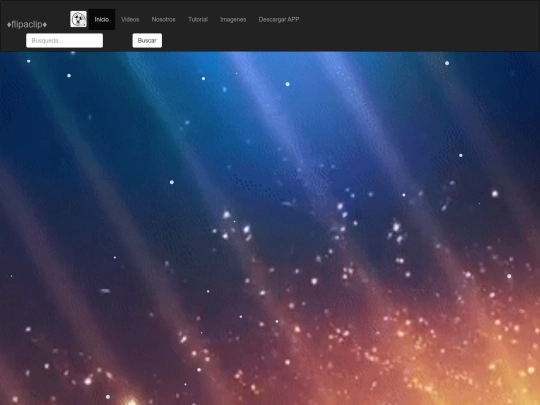Go to the Videos page
Image resolution: width=540 pixels, height=405 pixels.
(x=130, y=20)
